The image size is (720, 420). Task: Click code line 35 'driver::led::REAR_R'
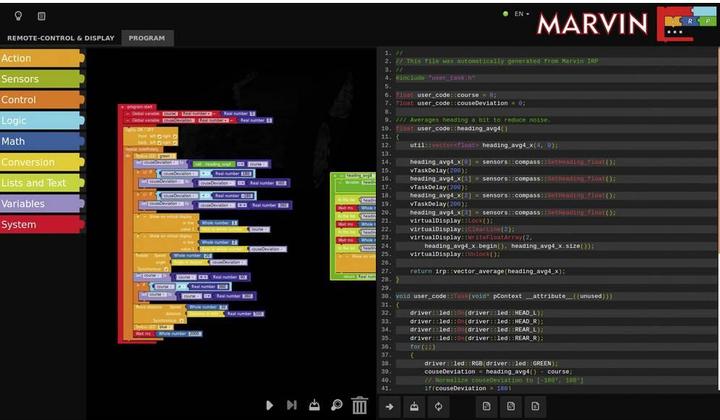pyautogui.click(x=476, y=338)
